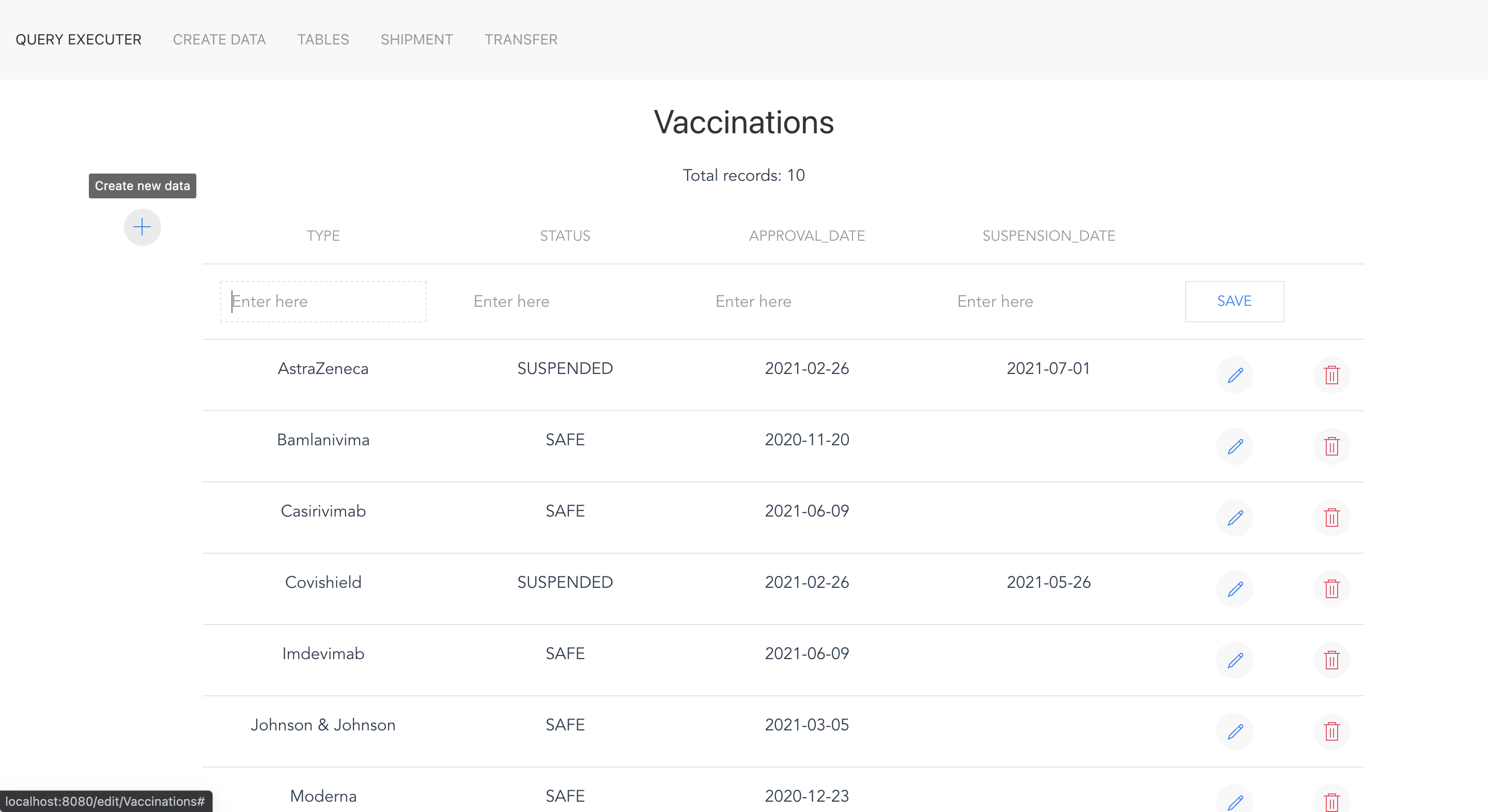Navigate to the TRANSFER section
The width and height of the screenshot is (1488, 812).
[x=520, y=39]
